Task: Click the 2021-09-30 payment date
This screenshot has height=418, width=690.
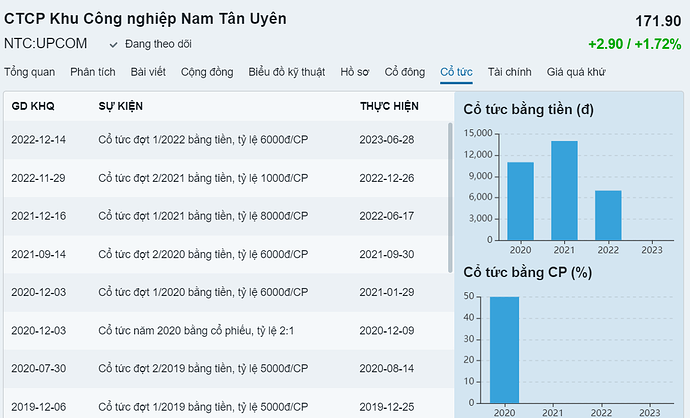Action: tap(387, 254)
